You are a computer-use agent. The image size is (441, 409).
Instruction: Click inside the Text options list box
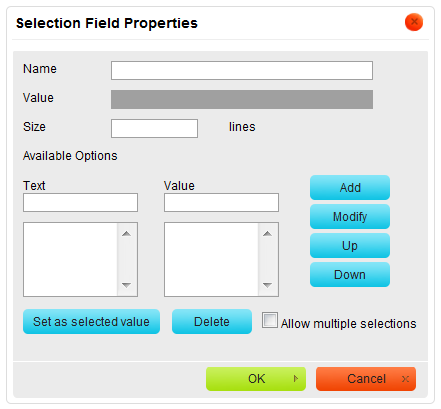click(x=71, y=259)
